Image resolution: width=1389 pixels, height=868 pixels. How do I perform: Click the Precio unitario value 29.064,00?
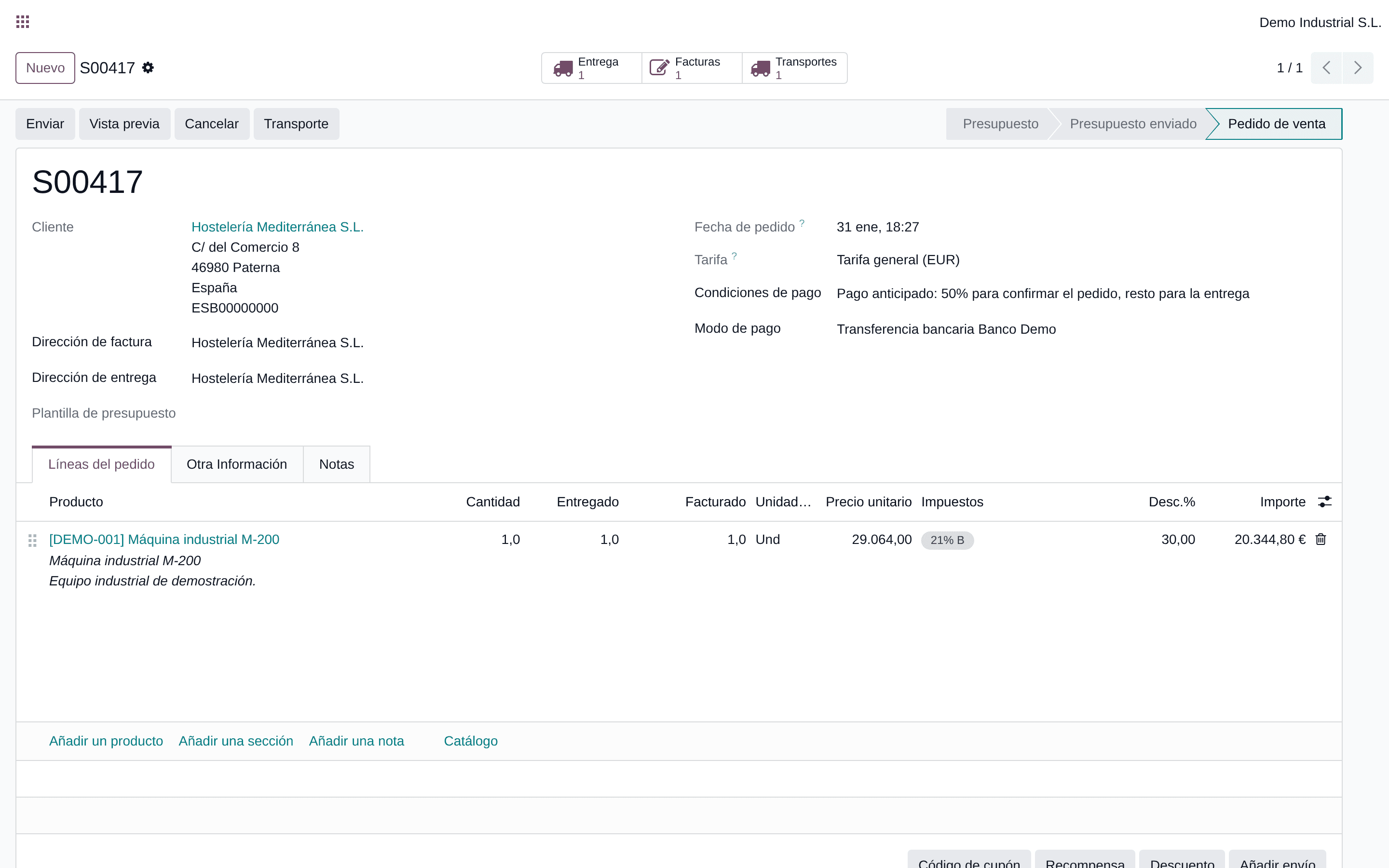pyautogui.click(x=882, y=540)
